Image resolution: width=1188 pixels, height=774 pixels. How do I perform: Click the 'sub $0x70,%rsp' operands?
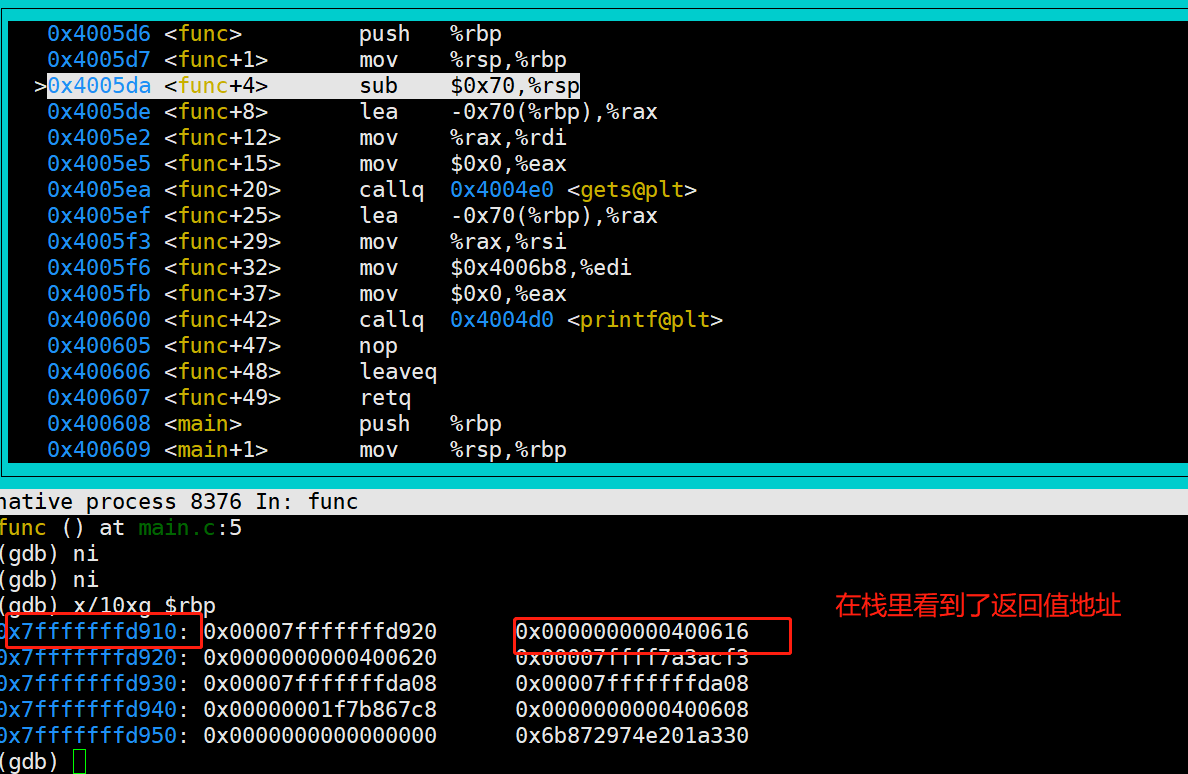(x=514, y=86)
